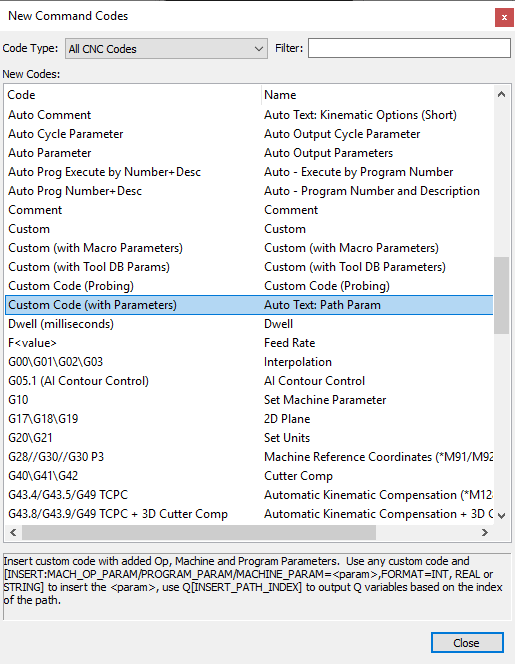Screen dimensions: 515x664
Task: Select the G10 Set Machine Parameter row
Action: 249,400
